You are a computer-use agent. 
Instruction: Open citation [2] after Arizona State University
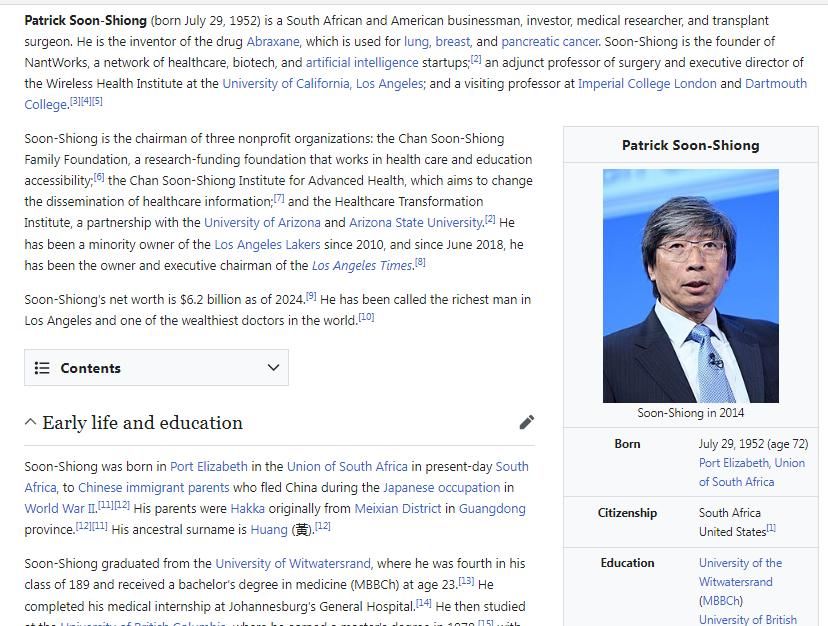(x=490, y=219)
